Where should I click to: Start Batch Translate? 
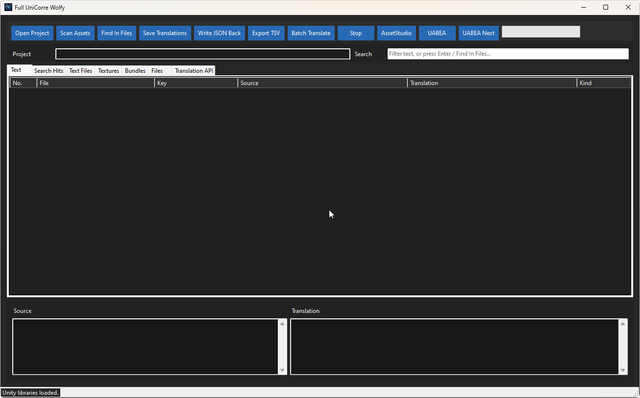[x=311, y=33]
